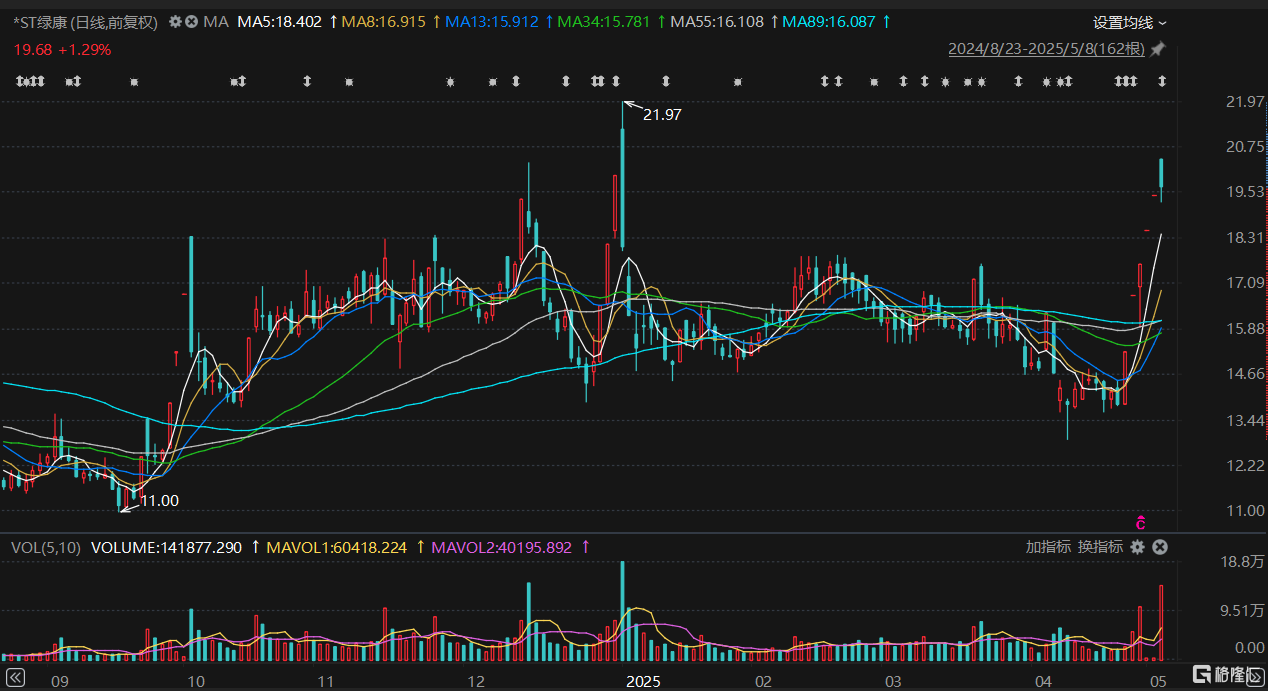Click the 21.97 high price label

click(662, 115)
